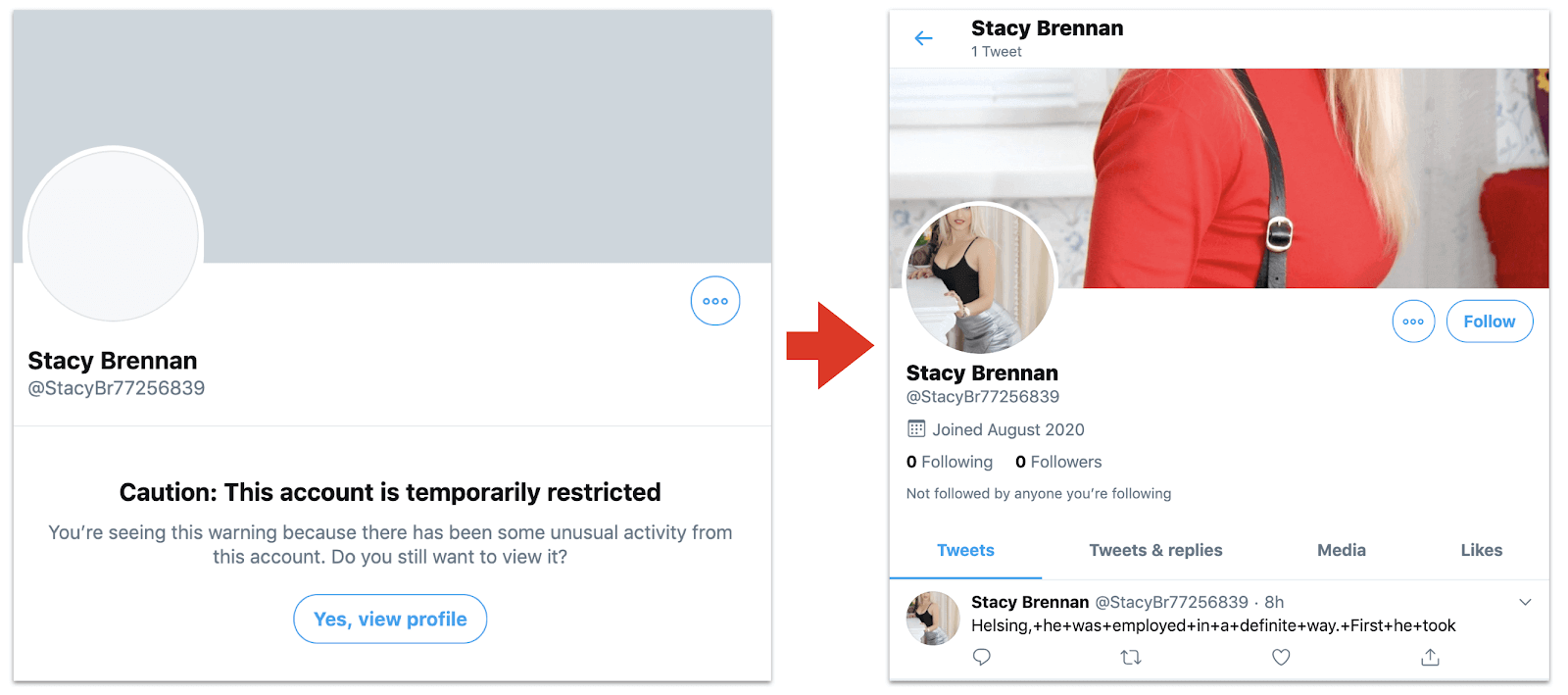The height and width of the screenshot is (695, 1568).
Task: Retweet the Helsing tweet
Action: (x=1131, y=657)
